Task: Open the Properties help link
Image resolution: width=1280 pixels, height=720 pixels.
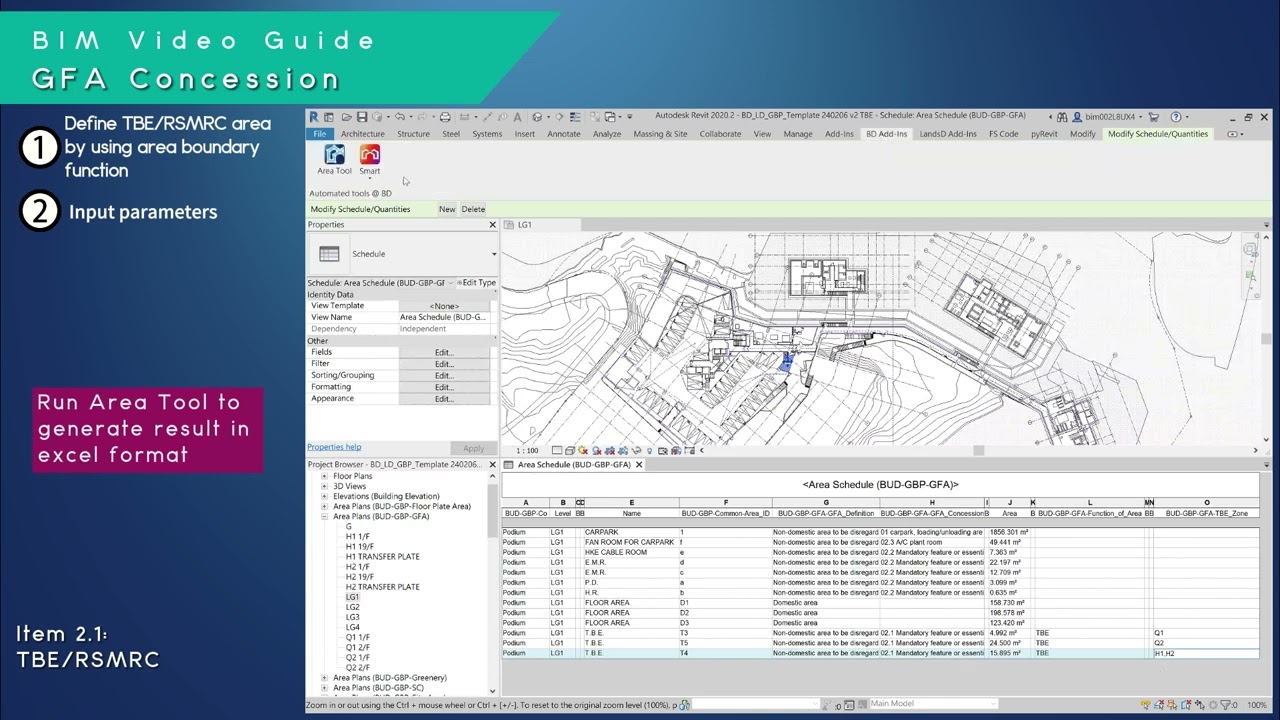Action: pyautogui.click(x=334, y=447)
